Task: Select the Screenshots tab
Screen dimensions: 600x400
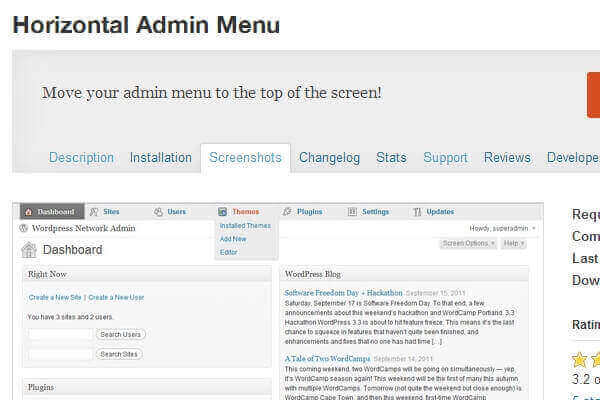Action: [245, 158]
